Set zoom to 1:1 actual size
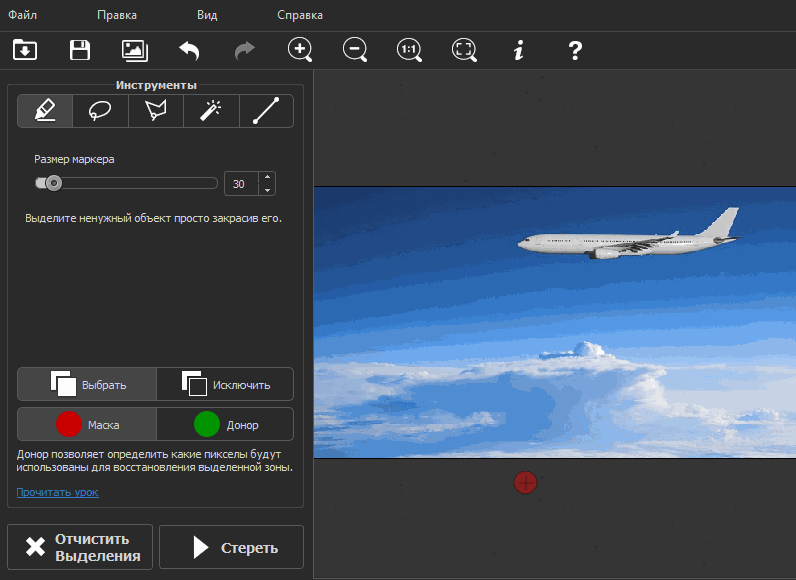This screenshot has height=580, width=796. [x=409, y=50]
